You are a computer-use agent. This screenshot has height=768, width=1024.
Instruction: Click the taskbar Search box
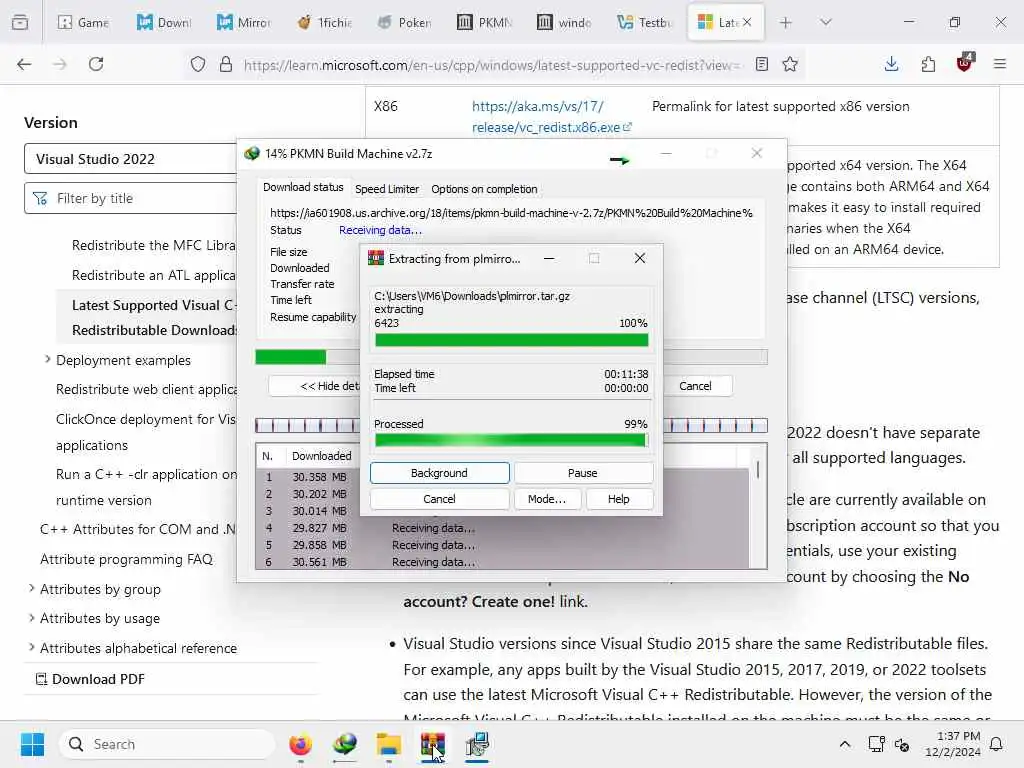(167, 744)
